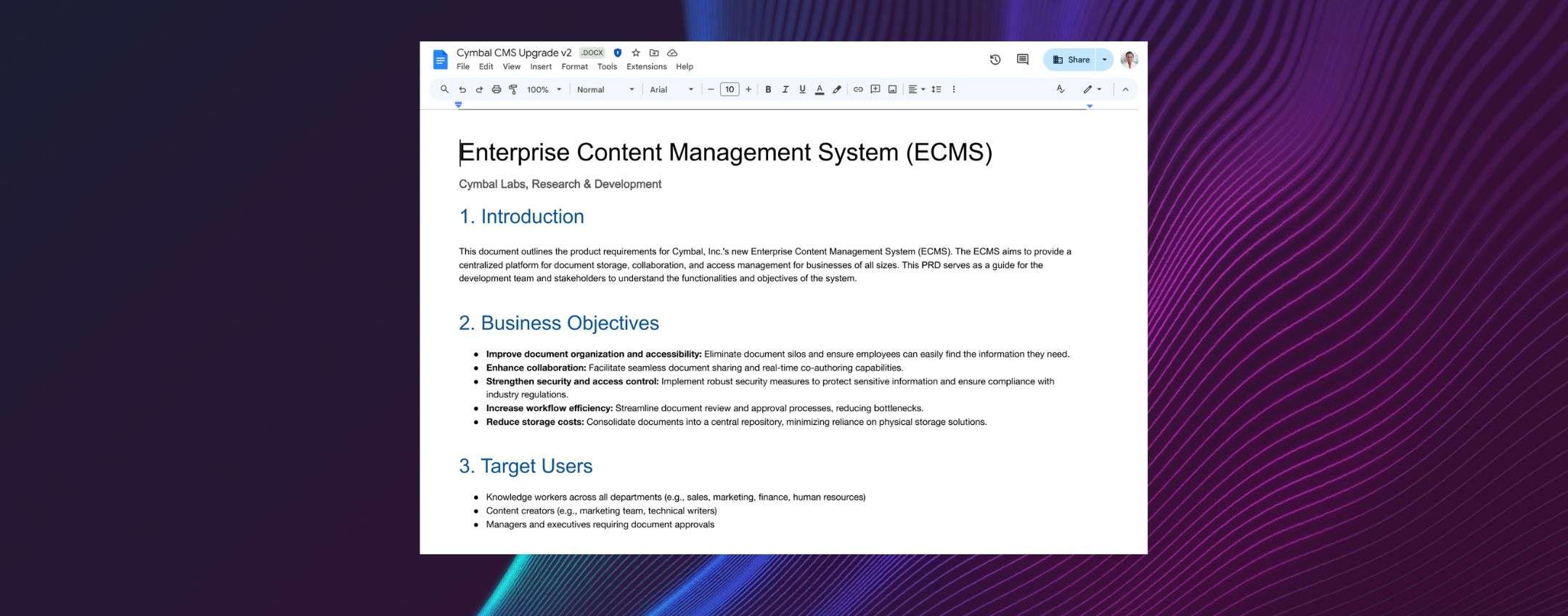
Task: Open the Format menu
Action: (x=575, y=67)
